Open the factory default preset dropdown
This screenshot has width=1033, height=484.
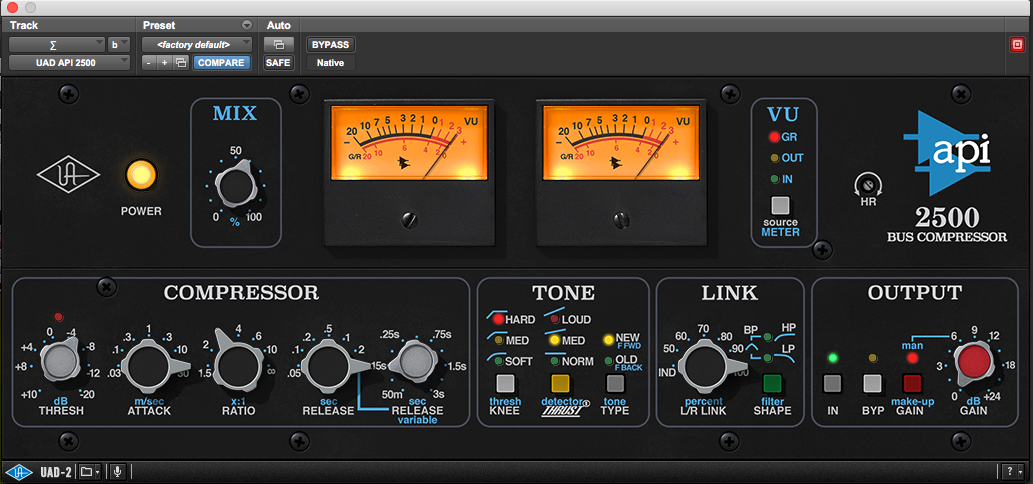pos(197,45)
